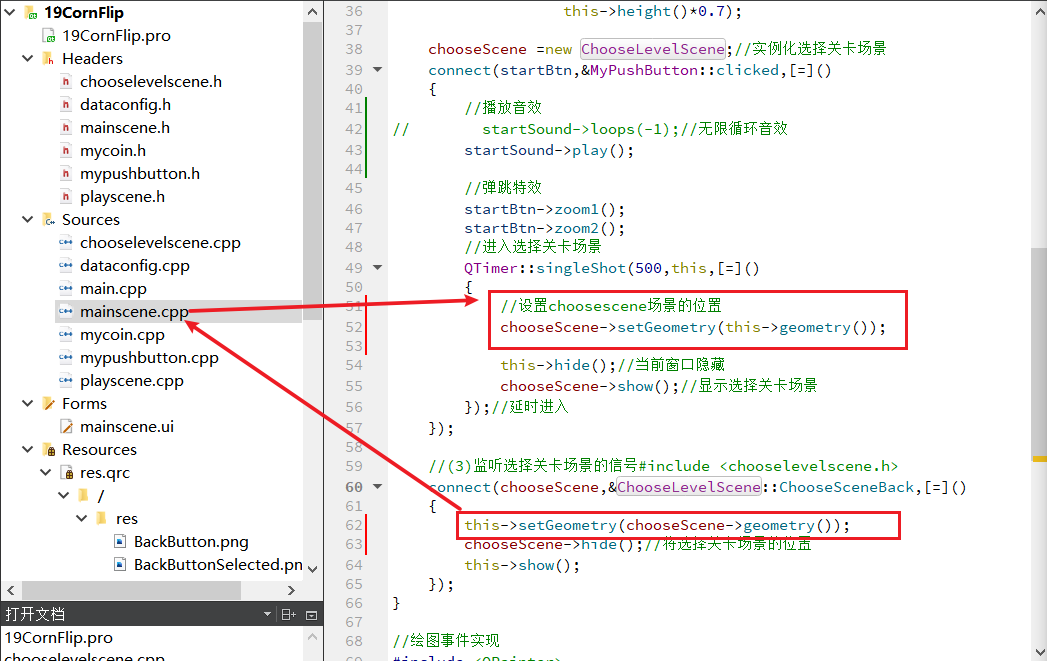Viewport: 1047px width, 661px height.
Task: Click the BackButton.png image icon
Action: (120, 541)
